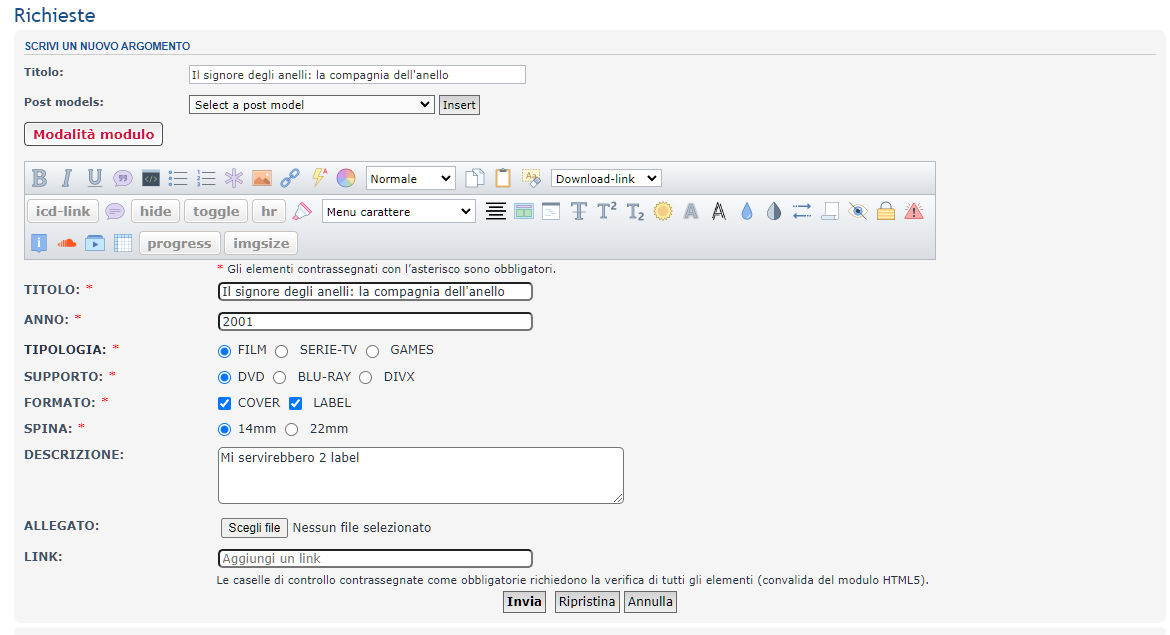Insert an image with picture icon
The height and width of the screenshot is (635, 1170).
(262, 178)
